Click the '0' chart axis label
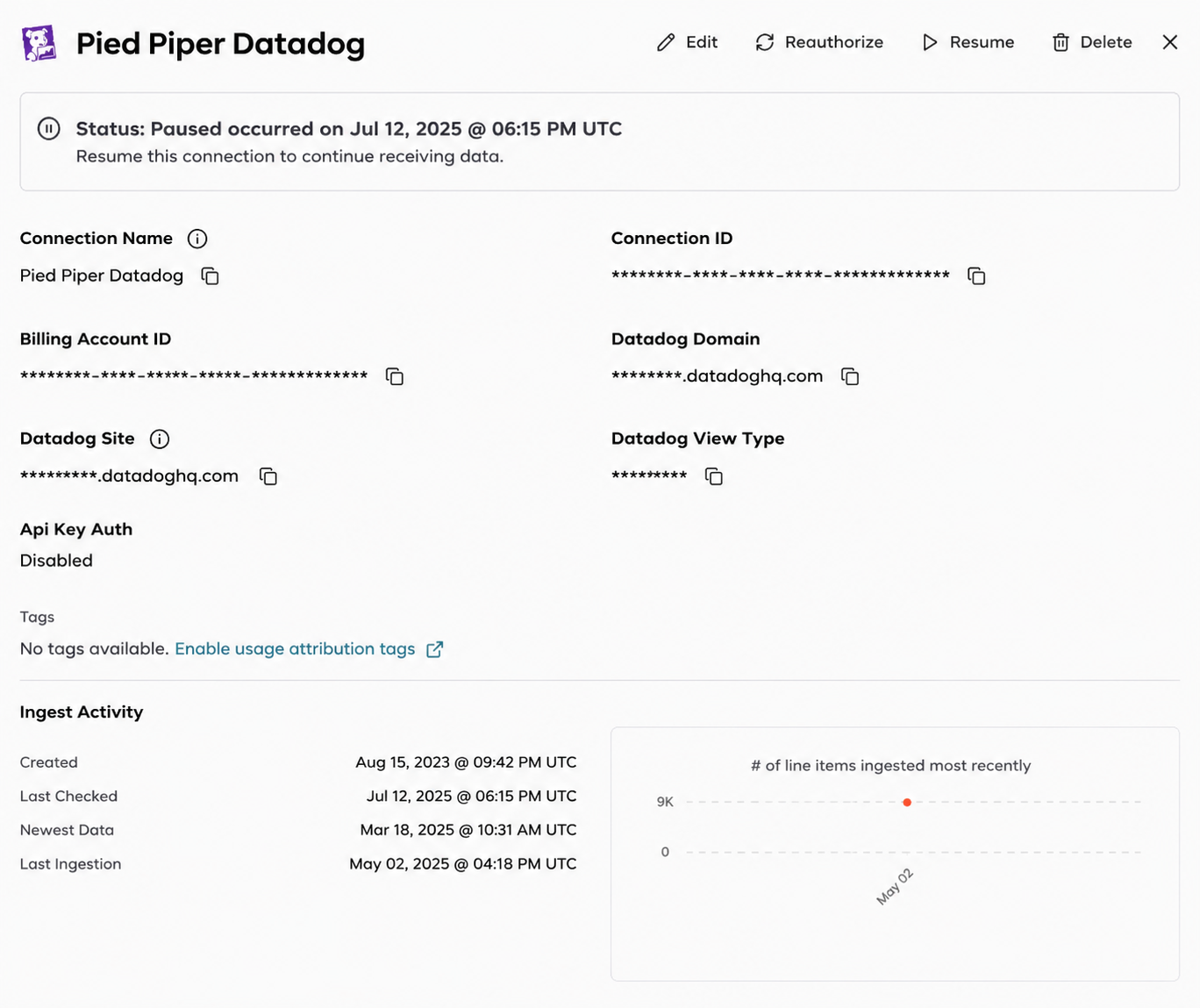This screenshot has height=1008, width=1200. click(x=665, y=852)
